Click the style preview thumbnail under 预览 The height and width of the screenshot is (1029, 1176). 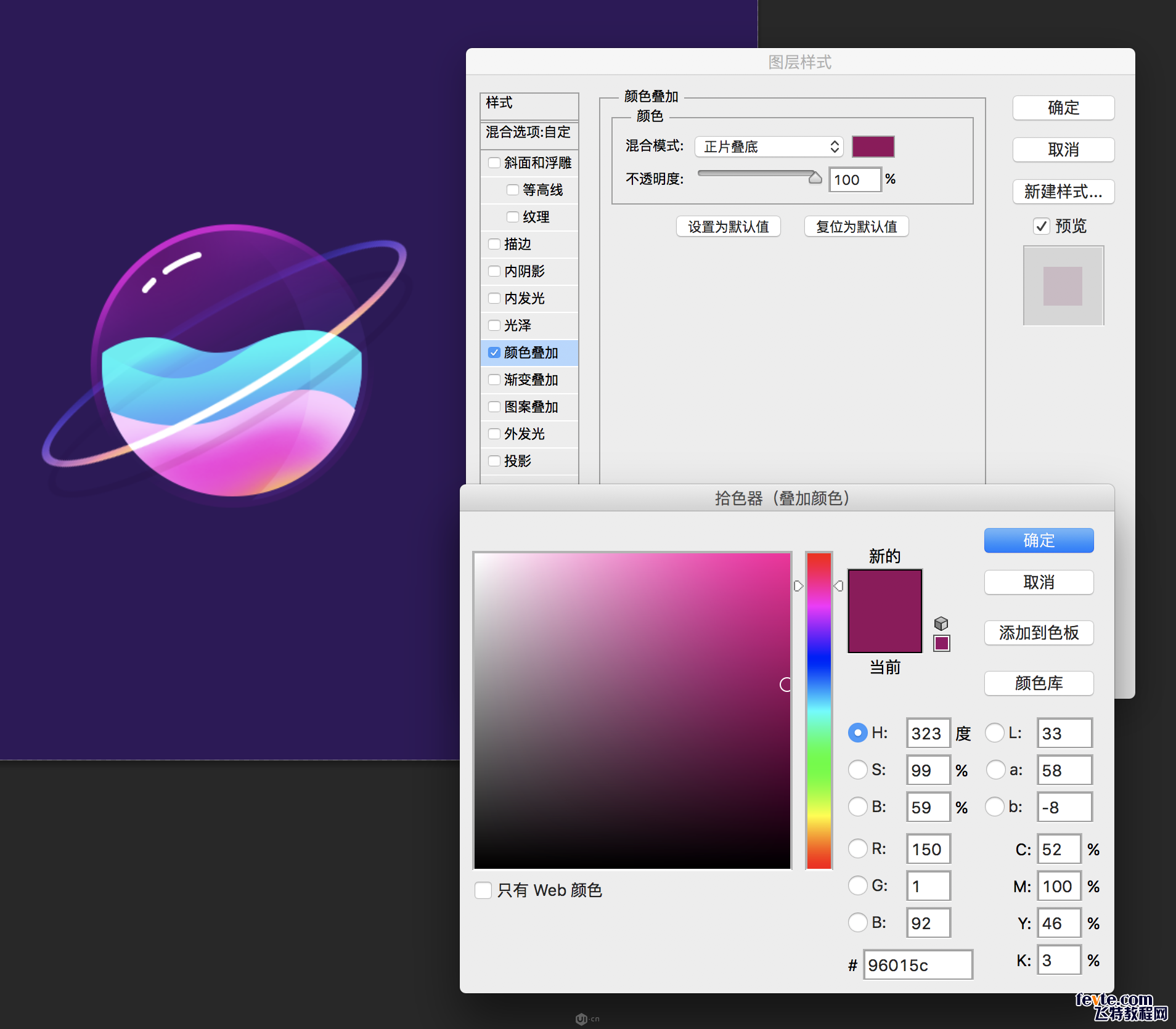1063,286
